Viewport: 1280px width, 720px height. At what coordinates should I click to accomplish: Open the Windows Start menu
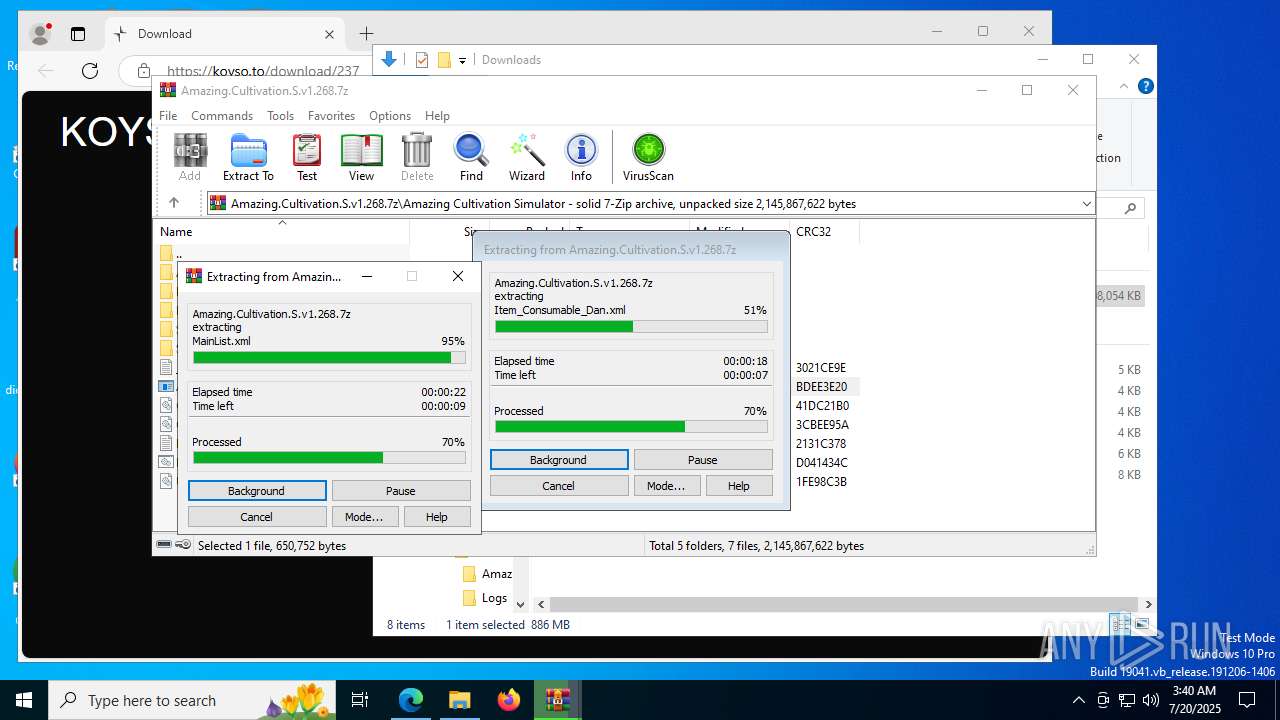coord(24,700)
